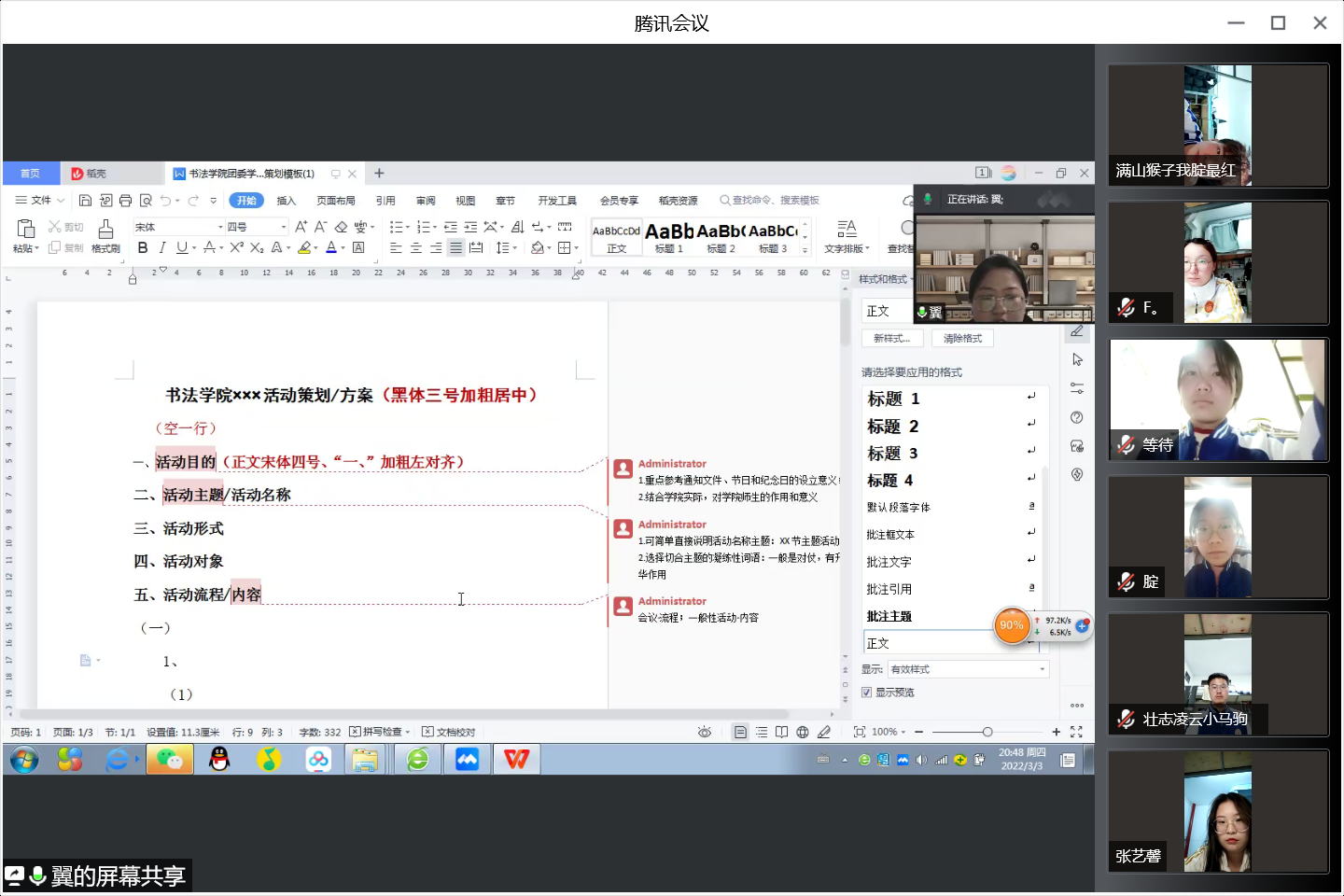Click the 清除格式 button
Viewport: 1344px width, 896px height.
click(962, 339)
